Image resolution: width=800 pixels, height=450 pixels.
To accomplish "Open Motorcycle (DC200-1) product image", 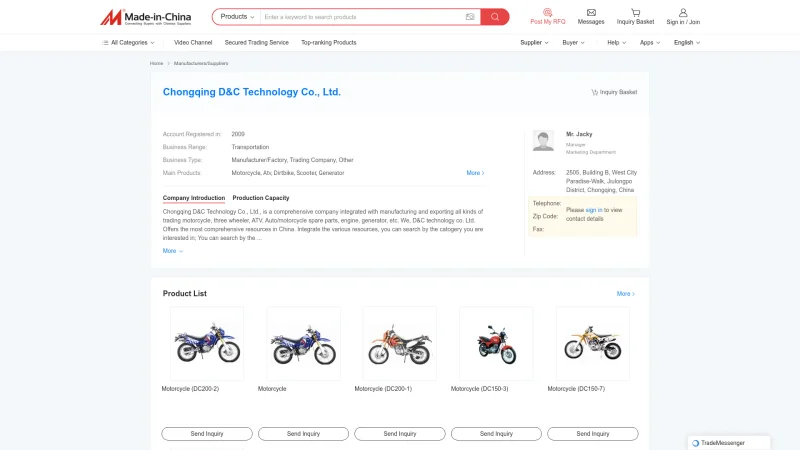I will tap(400, 343).
